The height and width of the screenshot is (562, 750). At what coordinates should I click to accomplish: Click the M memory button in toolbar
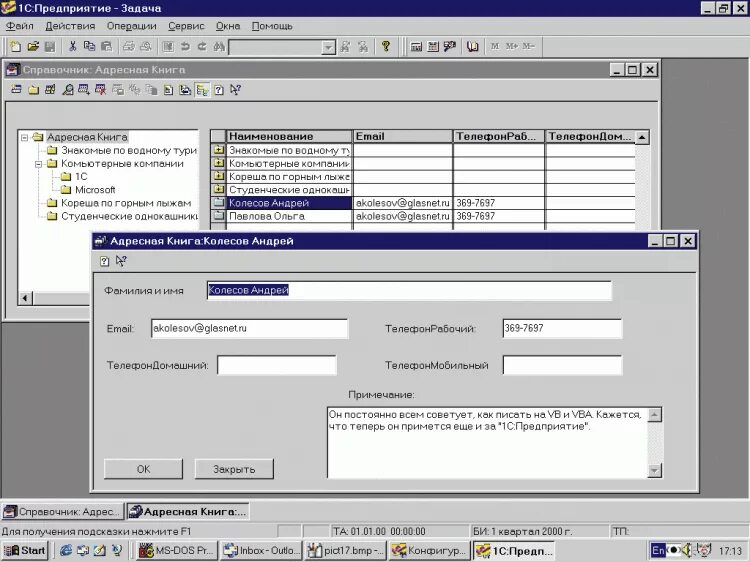pos(495,46)
